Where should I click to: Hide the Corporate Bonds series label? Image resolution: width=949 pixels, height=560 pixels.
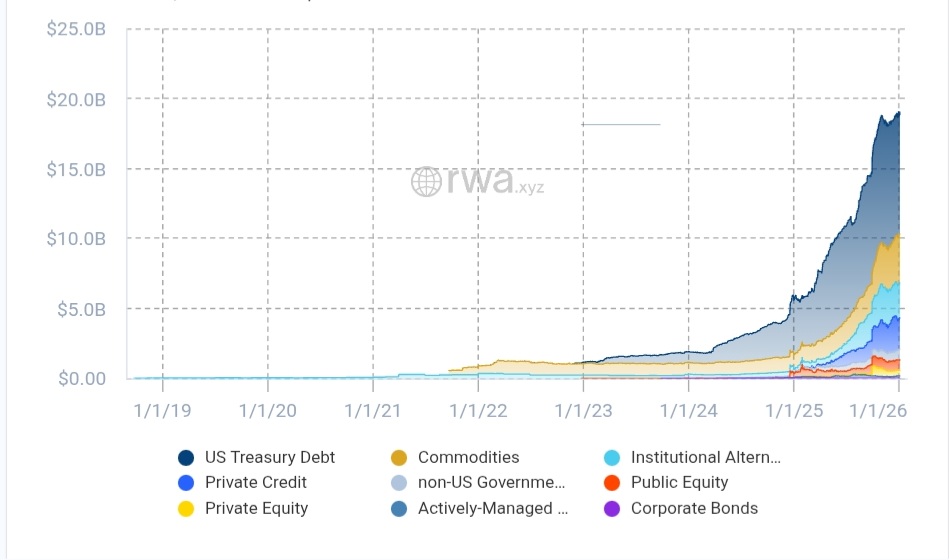coord(694,508)
